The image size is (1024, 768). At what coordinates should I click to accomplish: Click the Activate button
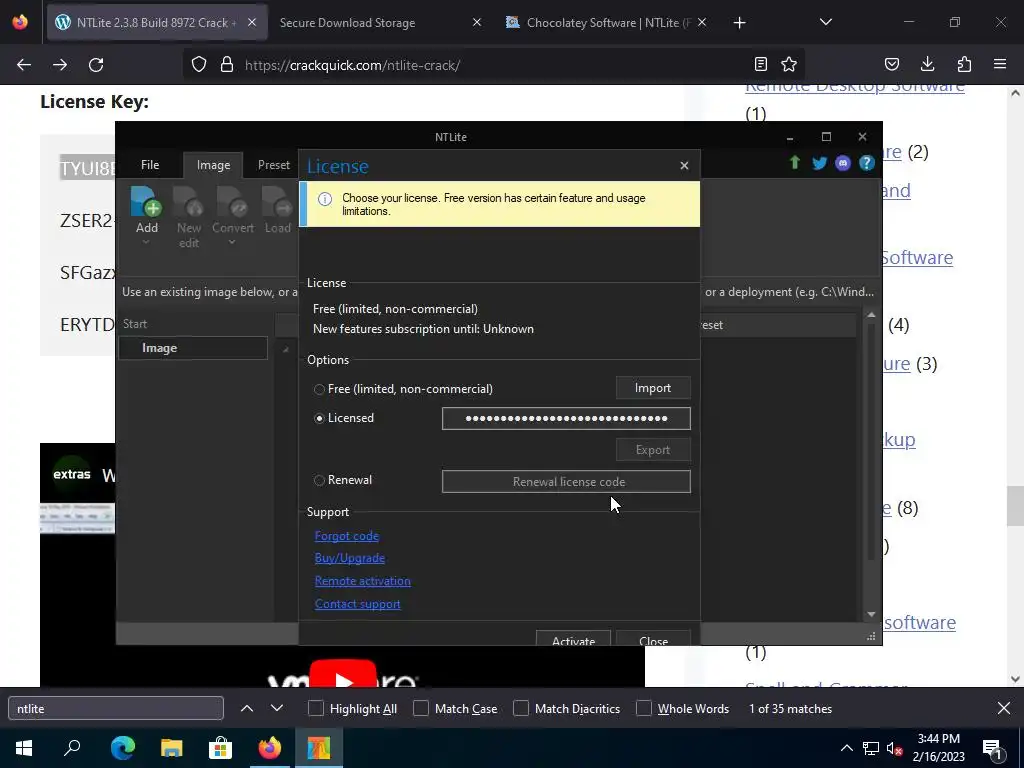click(x=573, y=638)
